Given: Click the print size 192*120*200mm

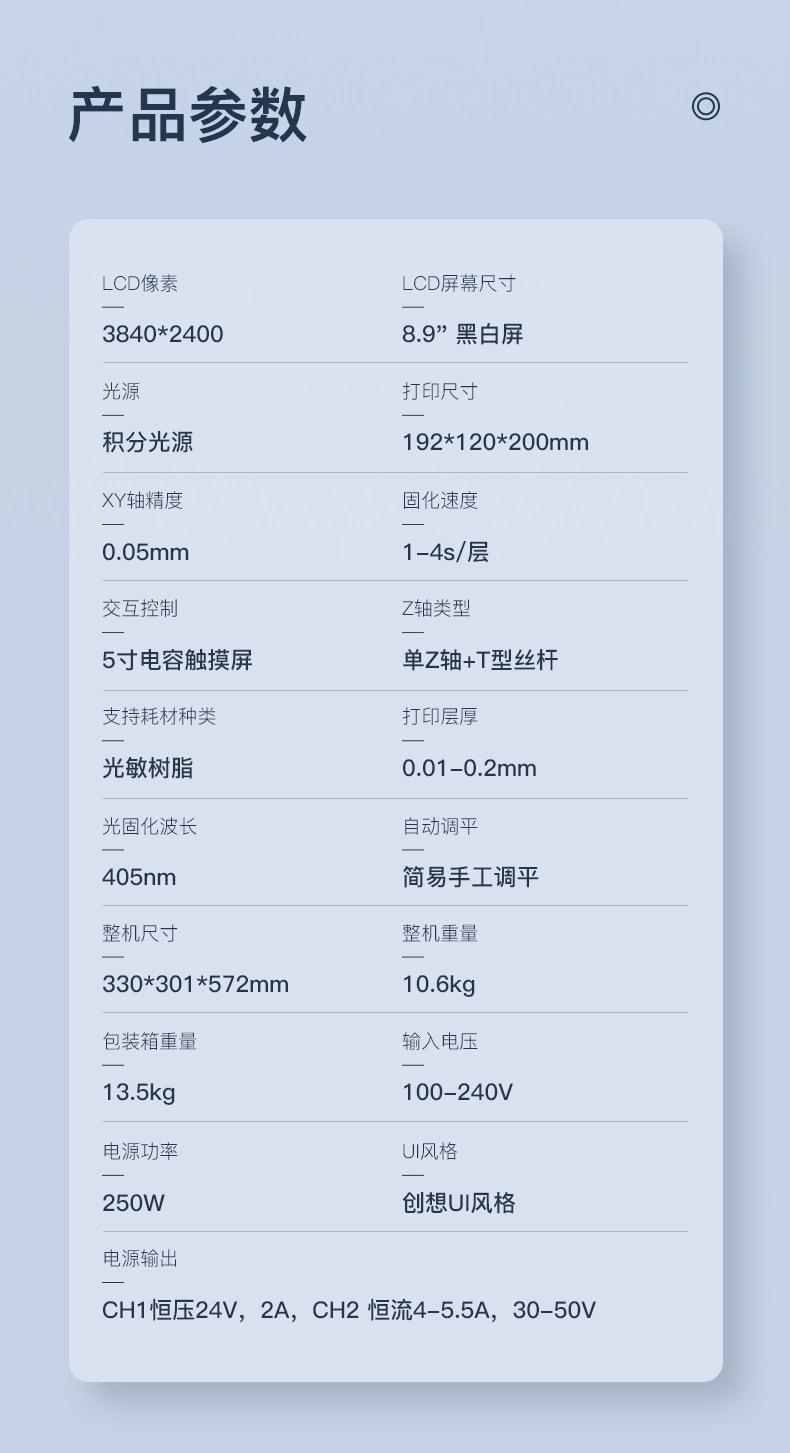Looking at the screenshot, I should point(495,442).
